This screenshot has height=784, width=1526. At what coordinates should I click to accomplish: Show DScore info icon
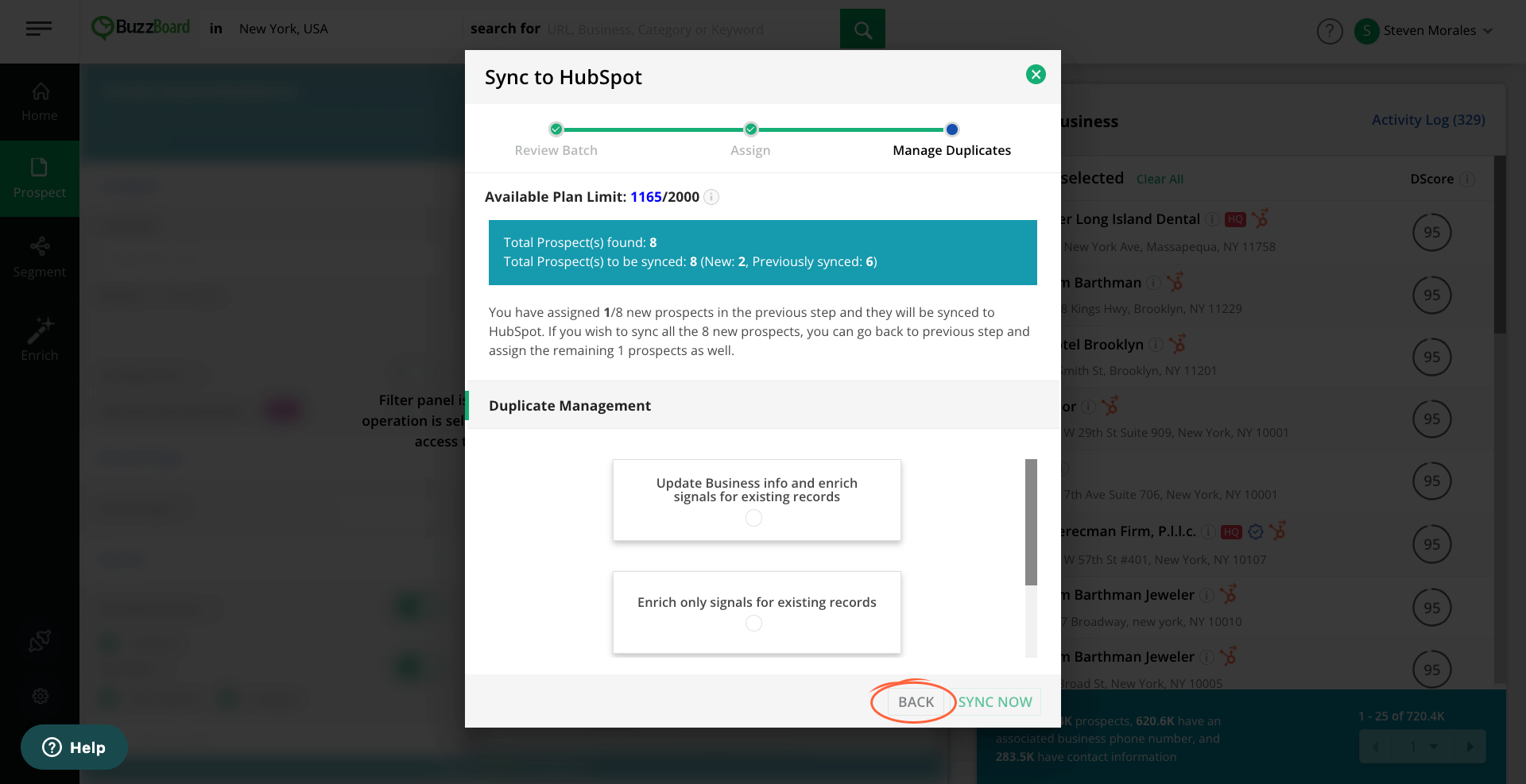point(1467,180)
